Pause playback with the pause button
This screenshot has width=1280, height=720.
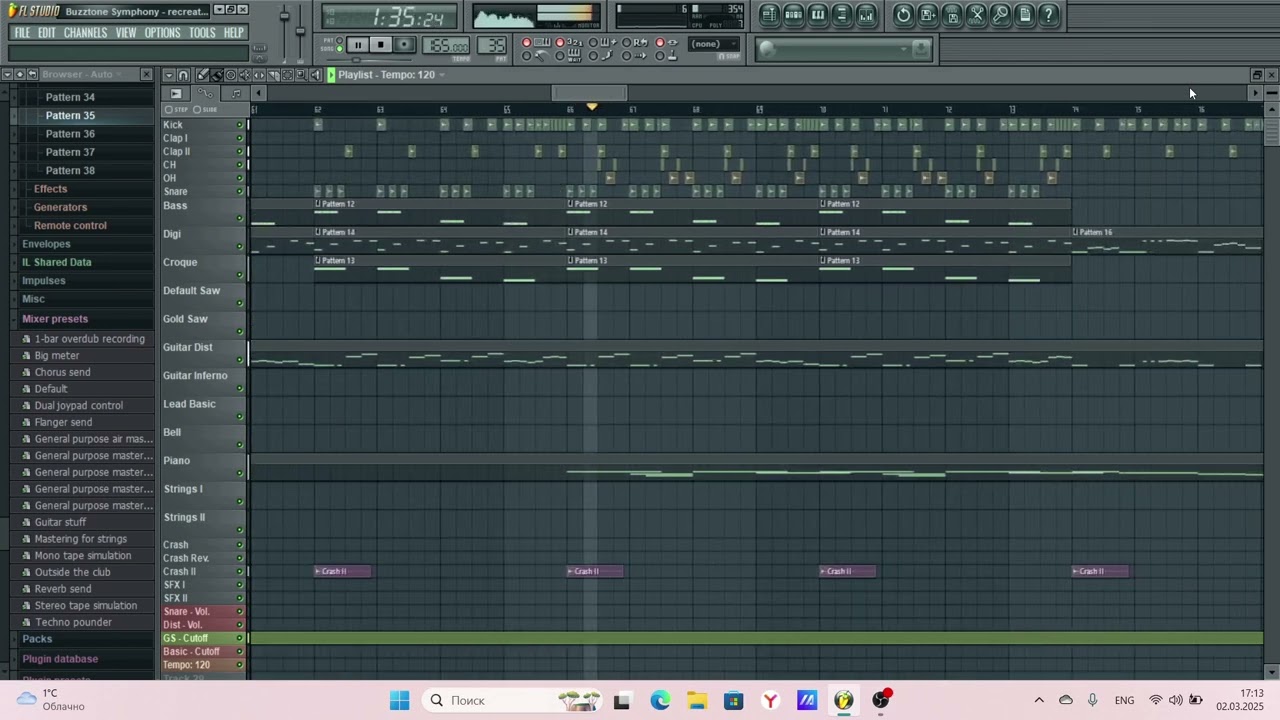tap(358, 45)
